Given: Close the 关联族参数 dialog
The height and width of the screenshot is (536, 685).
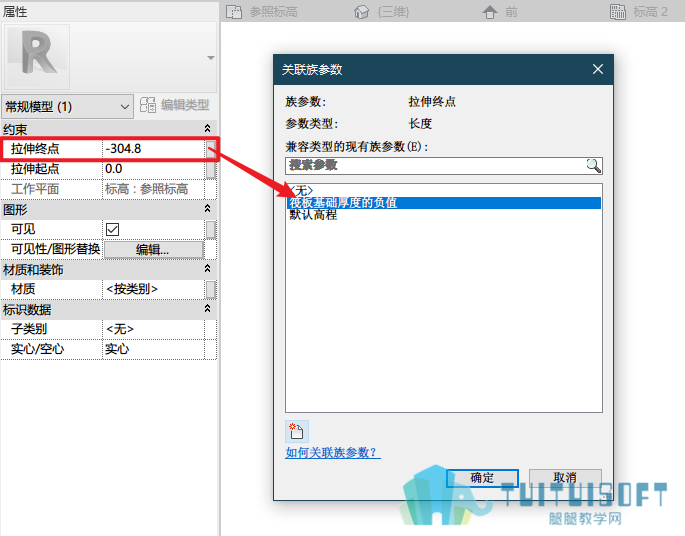Looking at the screenshot, I should coord(598,69).
